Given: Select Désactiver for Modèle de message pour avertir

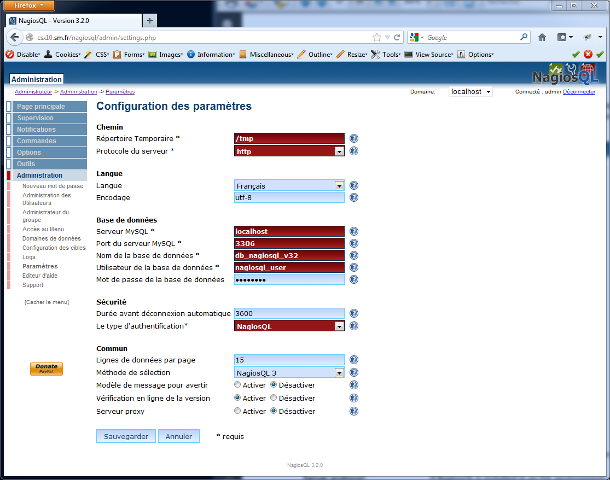Looking at the screenshot, I should coord(273,385).
